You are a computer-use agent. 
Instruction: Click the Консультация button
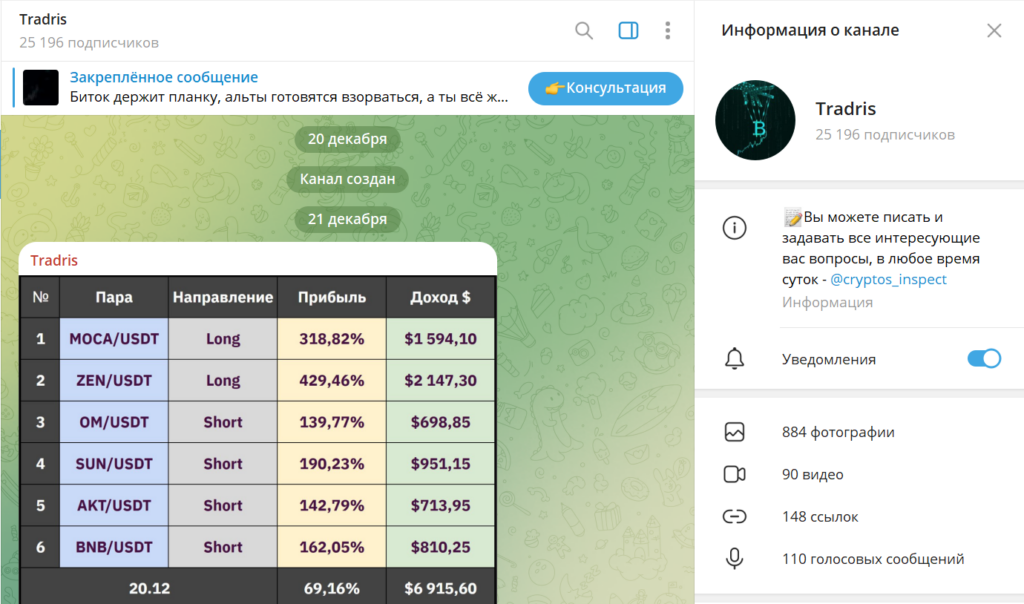coord(605,88)
